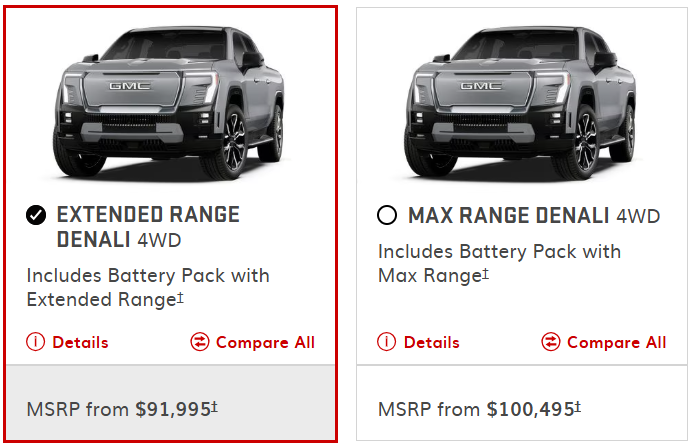The height and width of the screenshot is (445, 691).
Task: Click the Extended Range Denali truck image
Action: (x=170, y=100)
